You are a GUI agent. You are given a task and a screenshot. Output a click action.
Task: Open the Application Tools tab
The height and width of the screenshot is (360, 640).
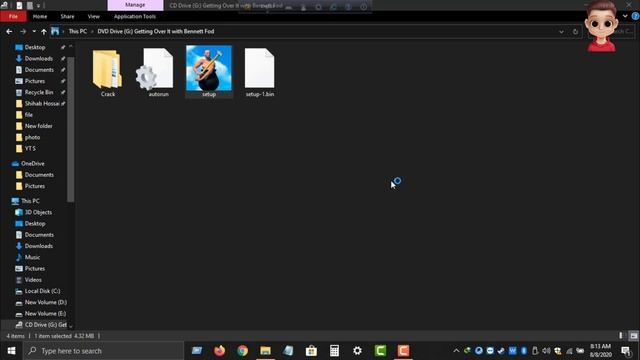pyautogui.click(x=135, y=16)
